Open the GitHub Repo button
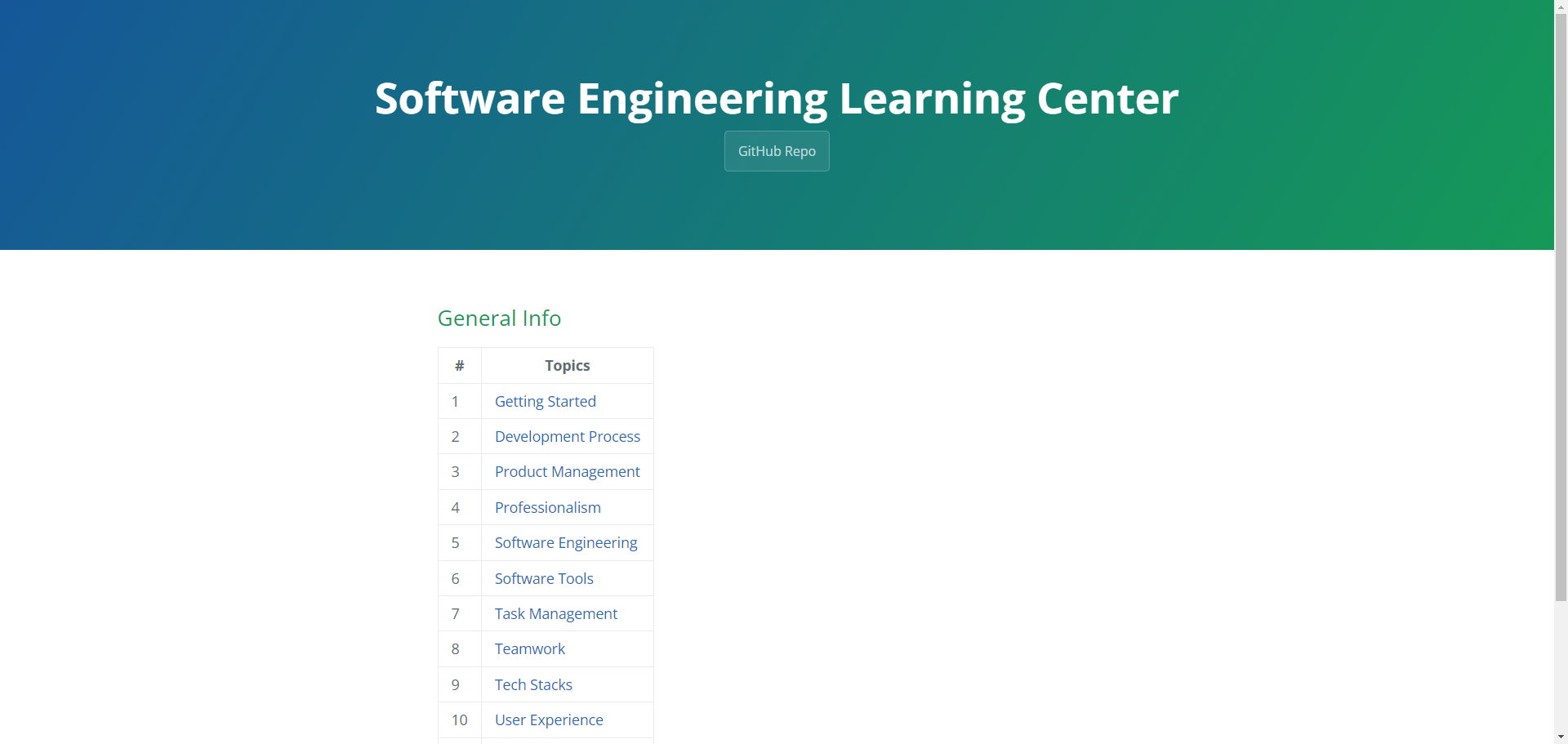Image resolution: width=1568 pixels, height=744 pixels. [x=776, y=151]
